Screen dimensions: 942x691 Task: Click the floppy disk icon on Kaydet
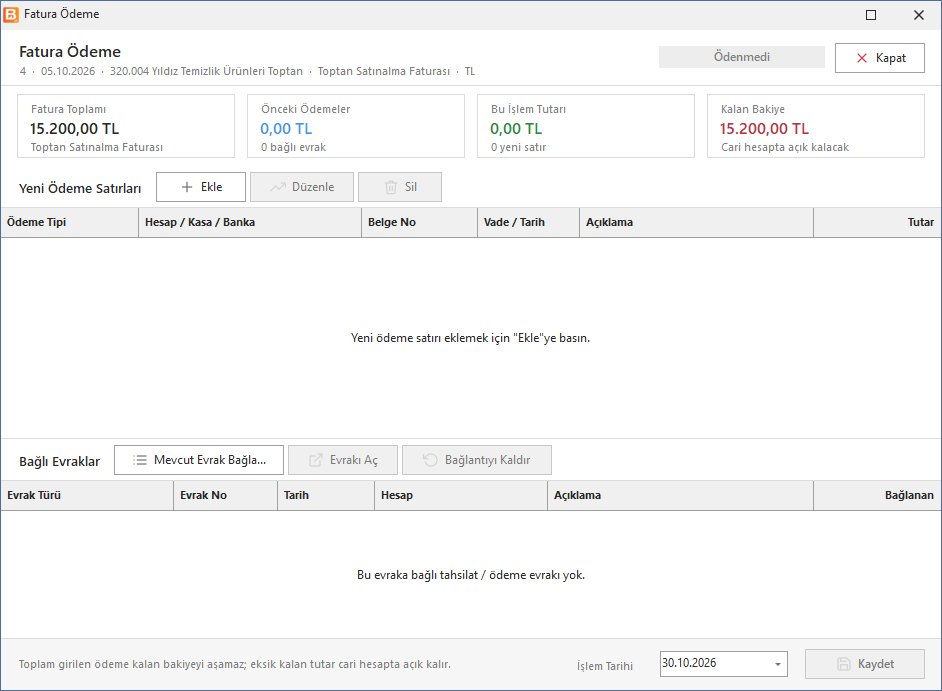point(844,664)
